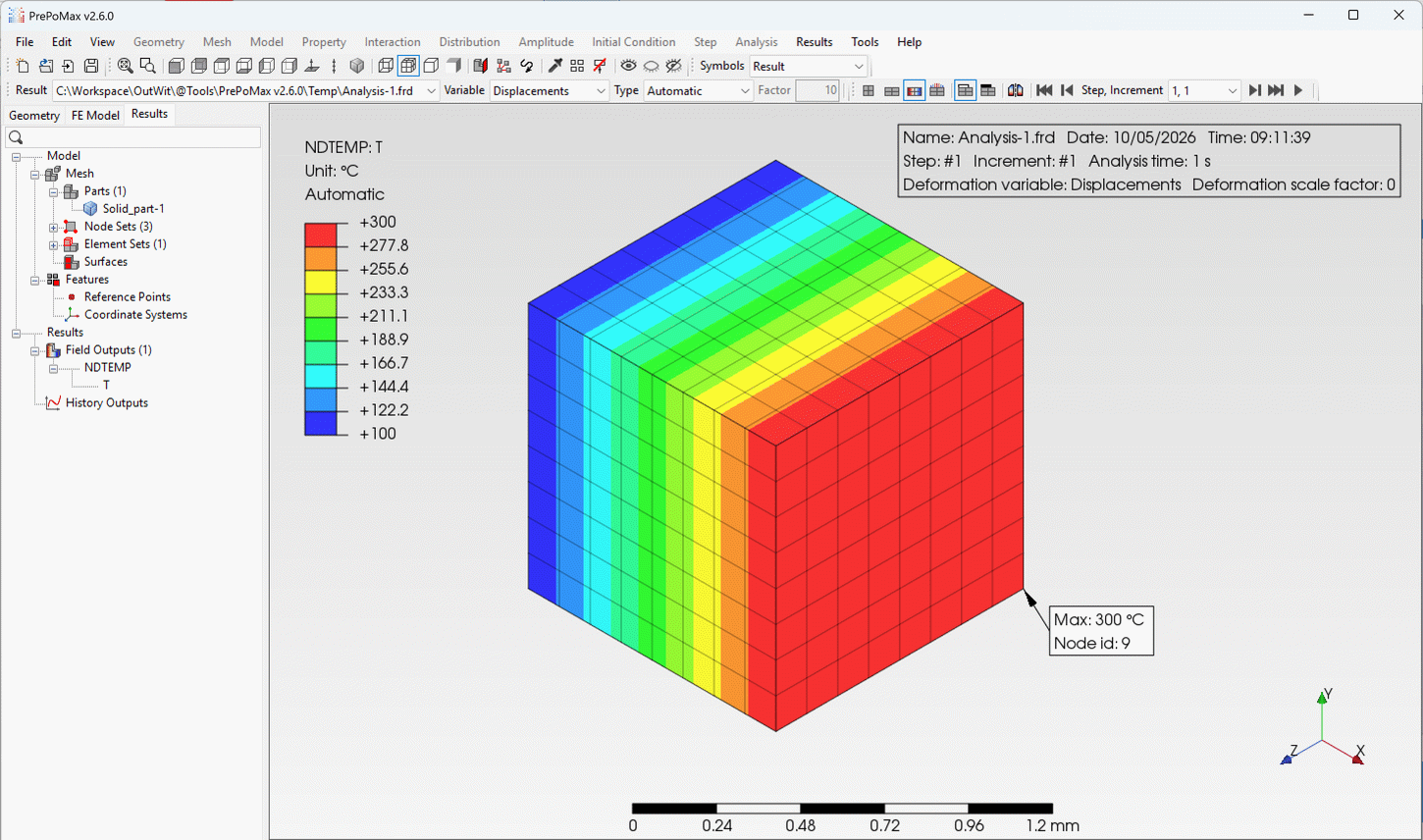Toggle wireframe element edges view
The height and width of the screenshot is (840, 1423).
coord(386,66)
